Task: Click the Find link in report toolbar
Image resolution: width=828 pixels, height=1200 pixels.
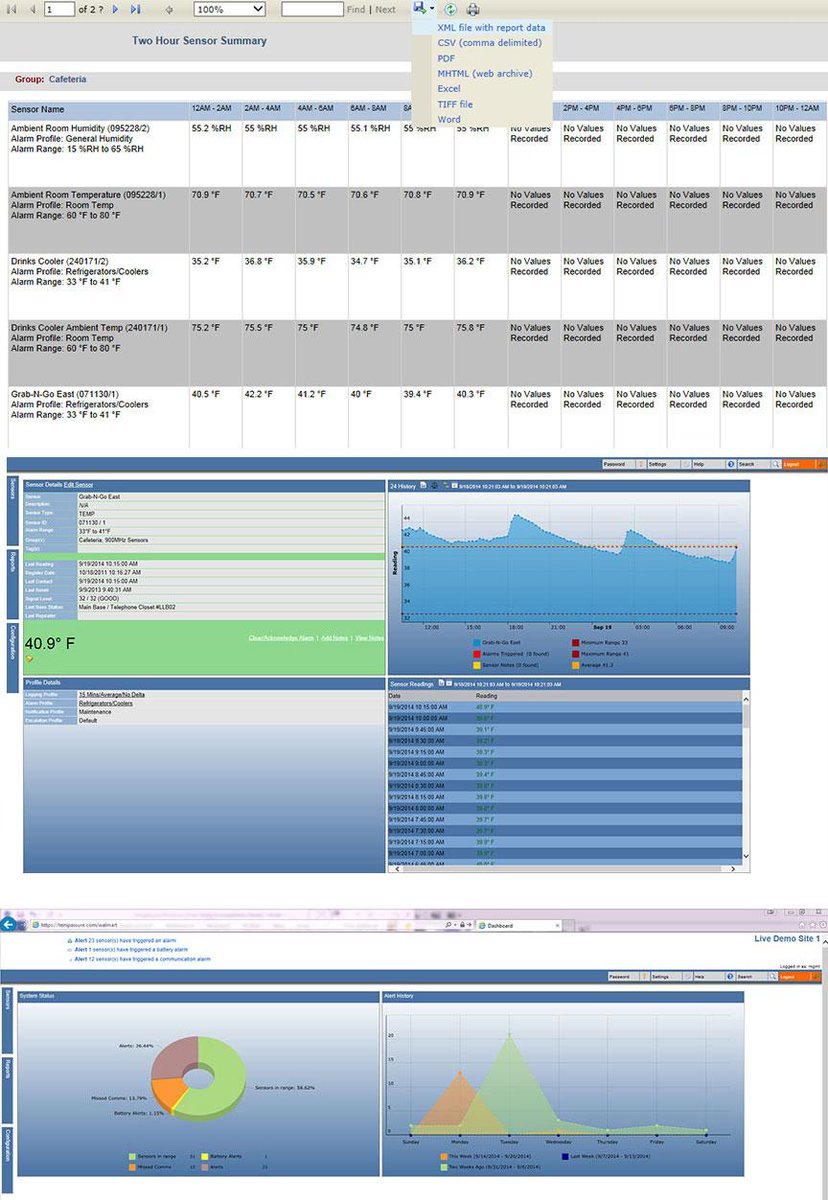Action: [x=356, y=9]
